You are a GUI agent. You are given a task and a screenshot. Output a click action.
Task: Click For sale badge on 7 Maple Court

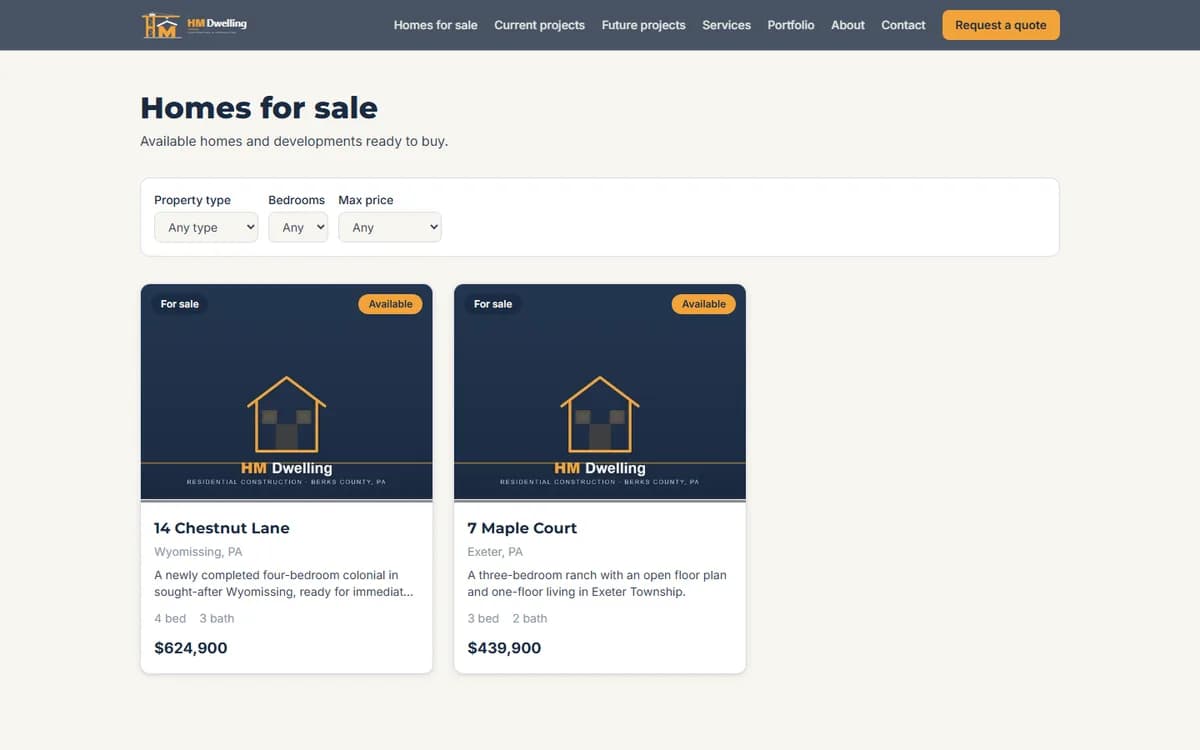[493, 304]
